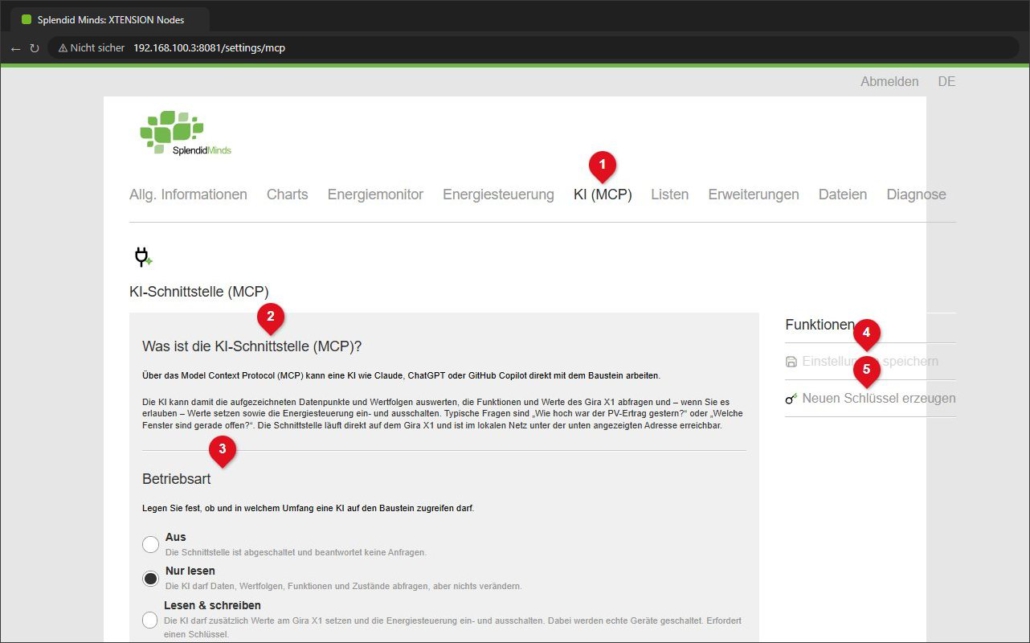Viewport: 1030px width, 643px height.
Task: Switch to the Erweiterungen tab
Action: pos(753,194)
